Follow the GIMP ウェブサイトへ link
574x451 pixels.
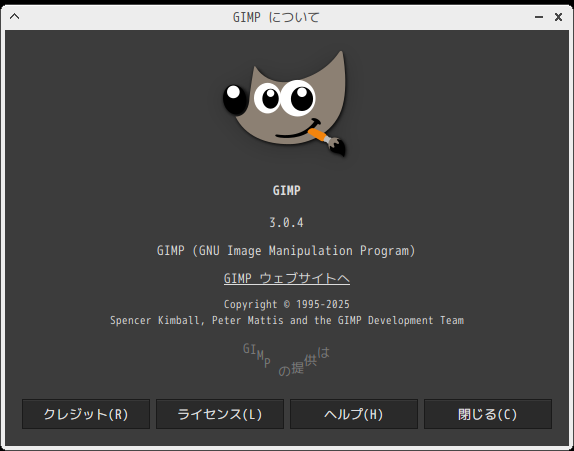(287, 279)
